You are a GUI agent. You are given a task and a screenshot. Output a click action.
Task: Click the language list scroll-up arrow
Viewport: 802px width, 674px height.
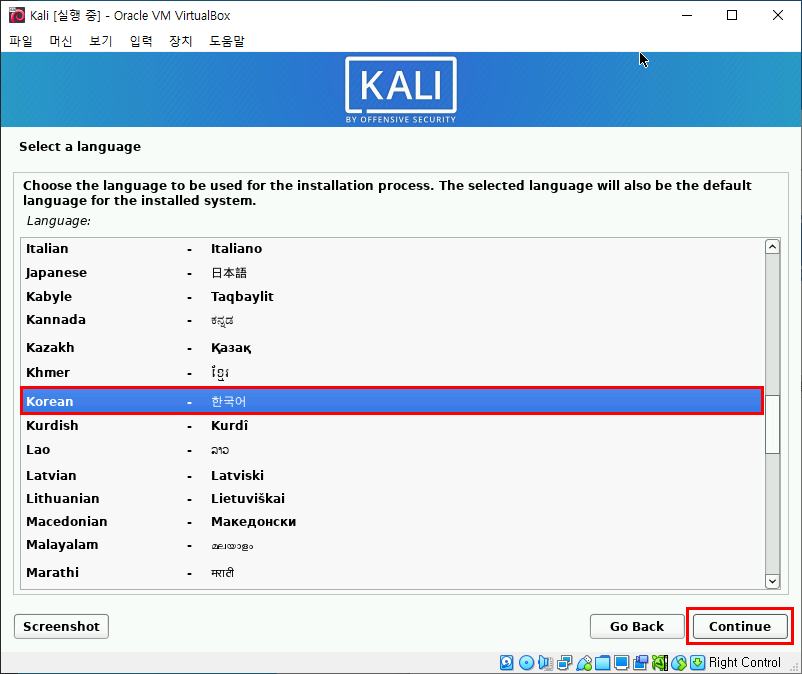[772, 247]
